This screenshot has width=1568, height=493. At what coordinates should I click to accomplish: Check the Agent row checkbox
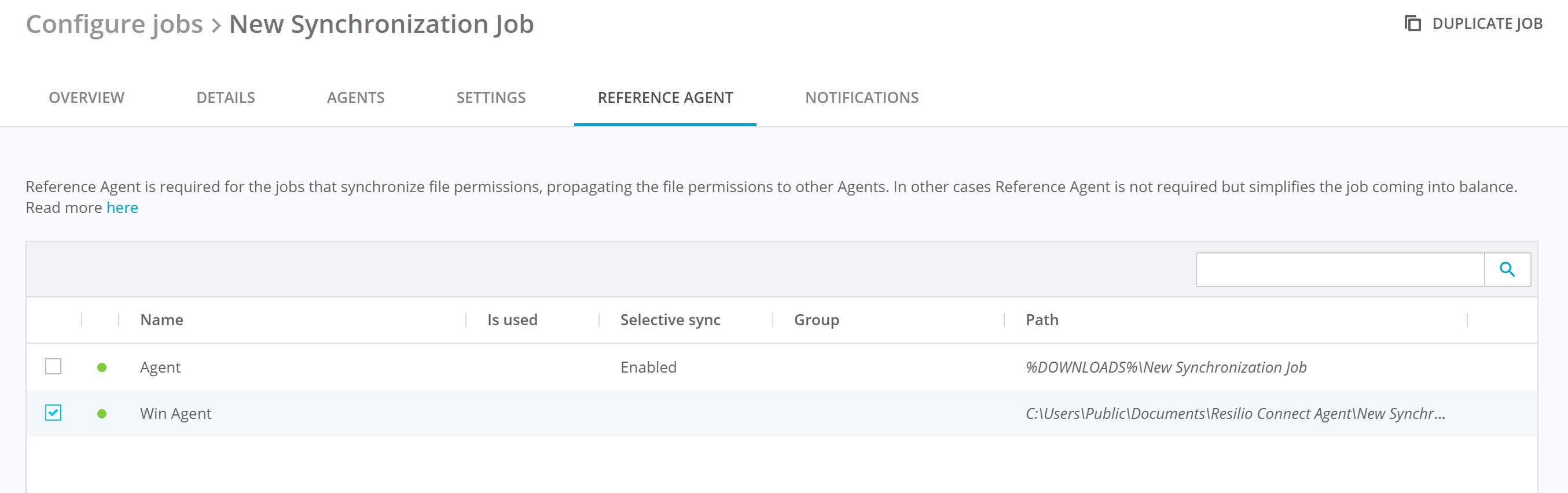click(54, 366)
